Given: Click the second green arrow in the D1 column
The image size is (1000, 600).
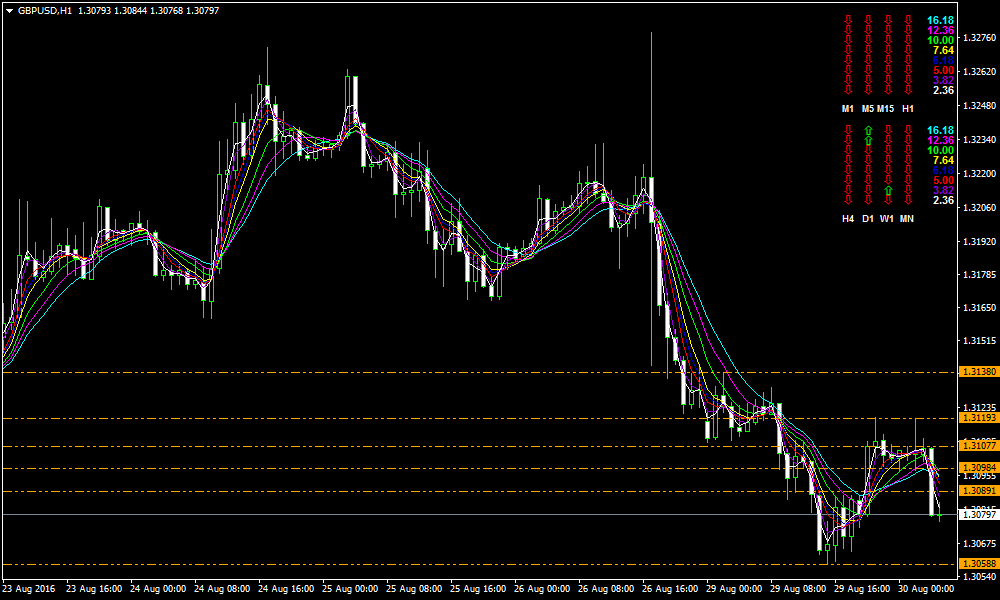Looking at the screenshot, I should coord(868,140).
